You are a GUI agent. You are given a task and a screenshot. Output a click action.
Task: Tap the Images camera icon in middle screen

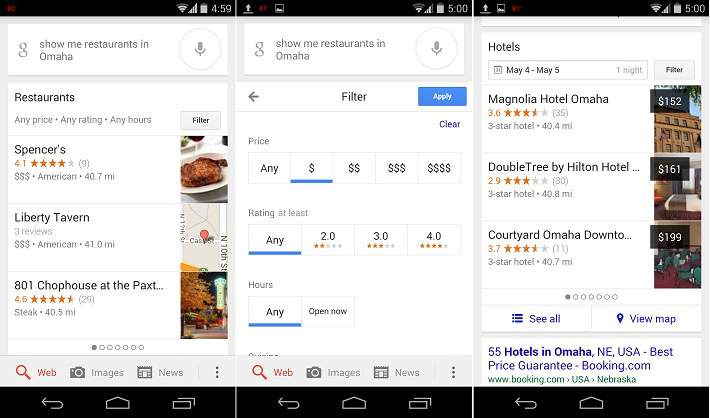pyautogui.click(x=314, y=372)
